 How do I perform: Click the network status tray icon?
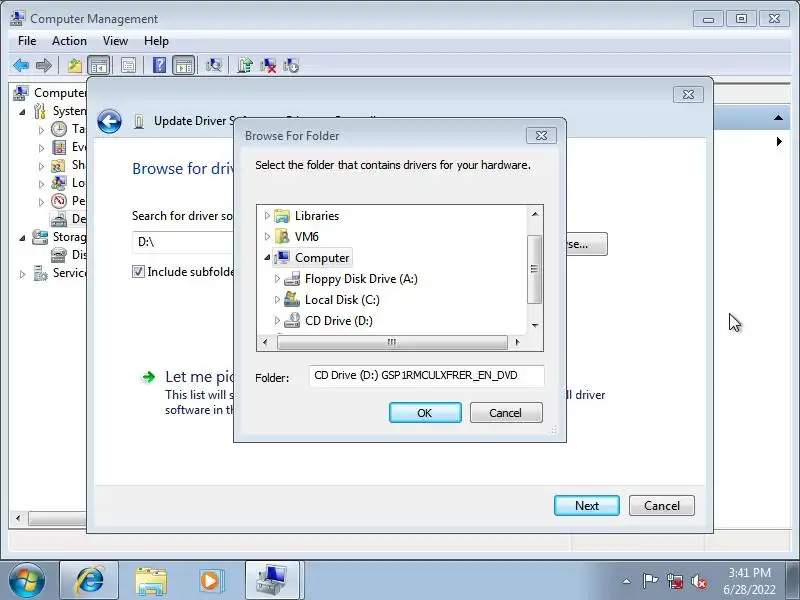pyautogui.click(x=674, y=581)
